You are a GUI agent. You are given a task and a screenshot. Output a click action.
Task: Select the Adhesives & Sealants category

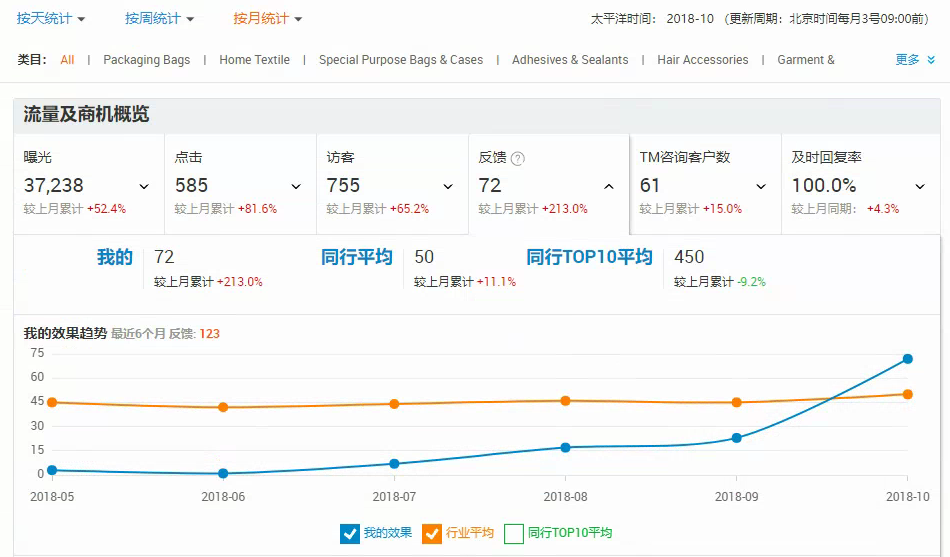point(570,60)
